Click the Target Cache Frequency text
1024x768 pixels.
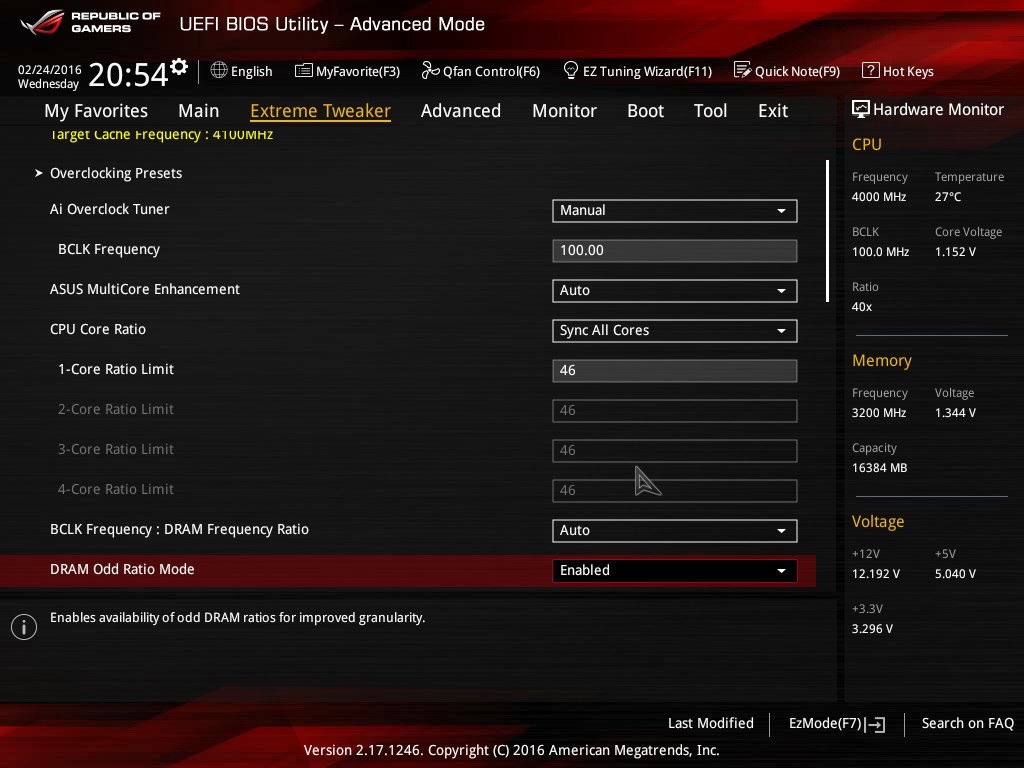click(x=161, y=135)
